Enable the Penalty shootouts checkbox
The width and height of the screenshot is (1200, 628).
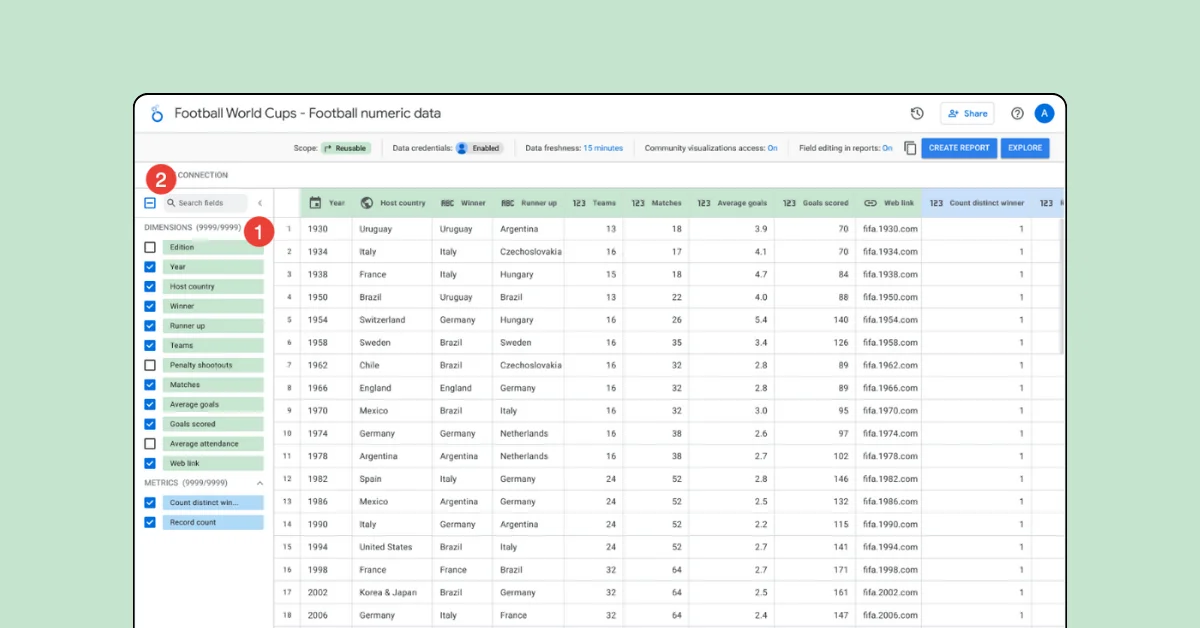[x=150, y=365]
